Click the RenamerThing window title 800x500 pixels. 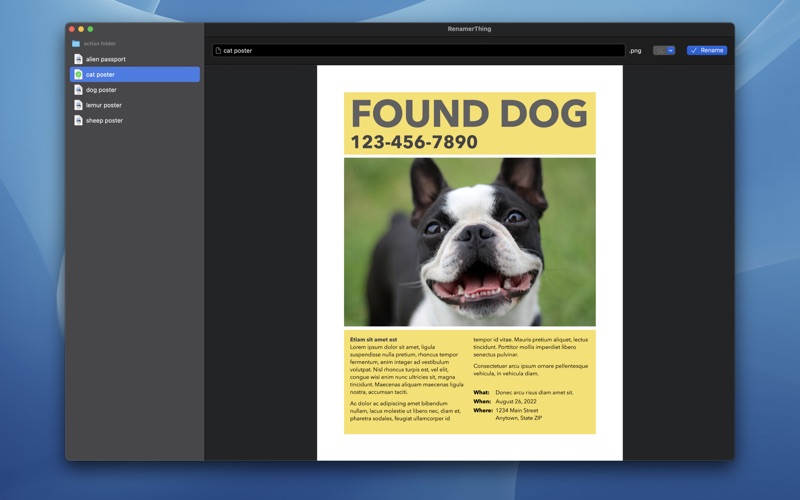click(x=469, y=29)
